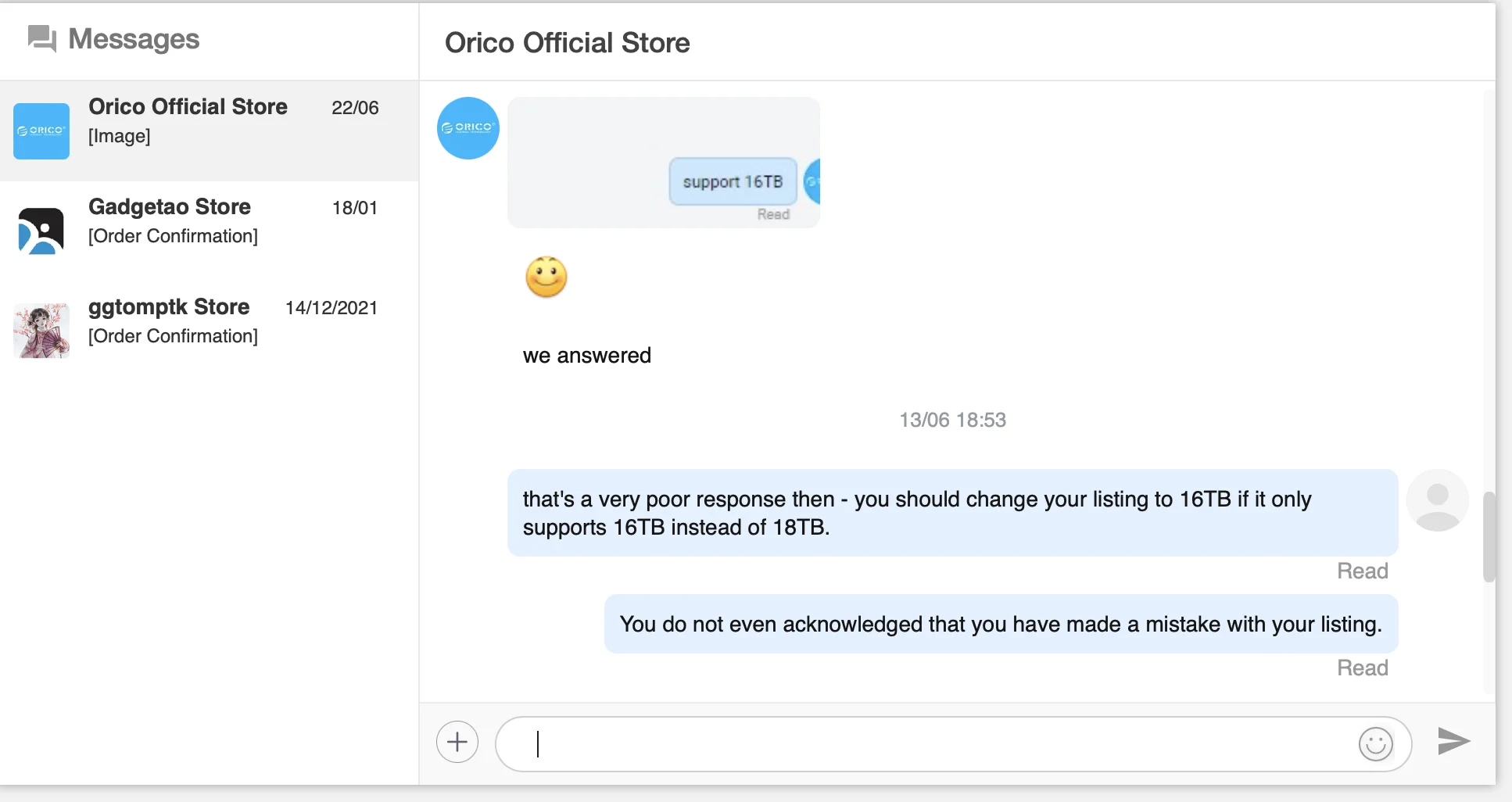
Task: Click Orico round avatar in chat thread
Action: point(468,128)
